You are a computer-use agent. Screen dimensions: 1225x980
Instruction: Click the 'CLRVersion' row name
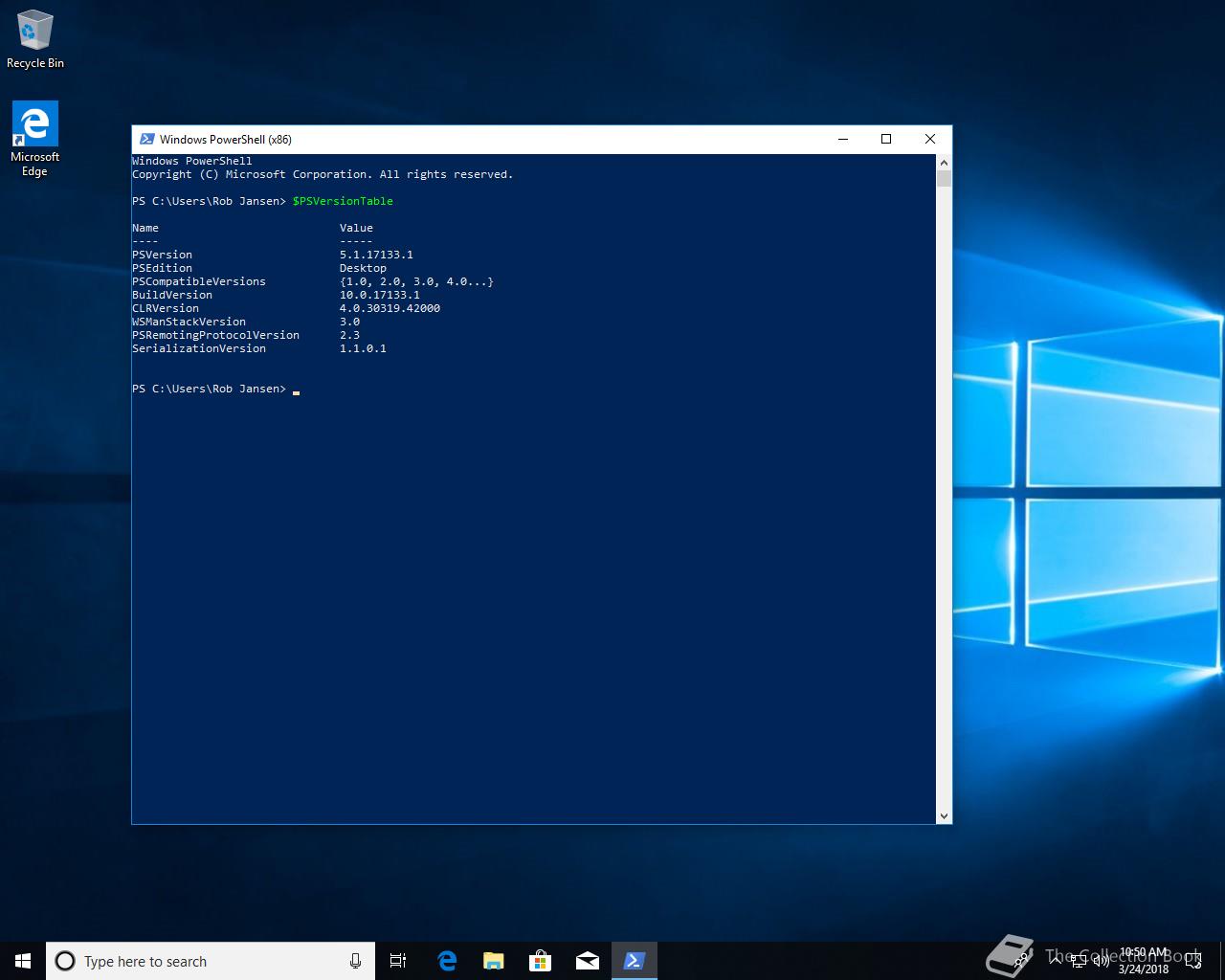[166, 308]
